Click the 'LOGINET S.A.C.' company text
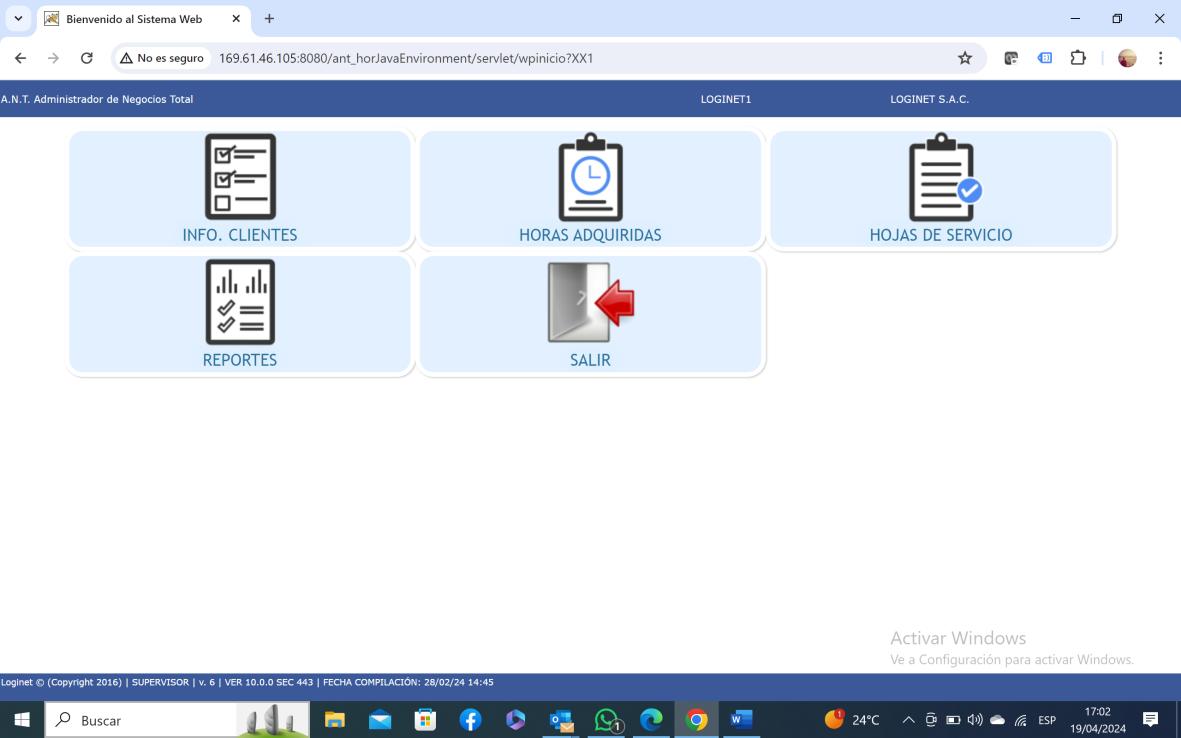Image resolution: width=1181 pixels, height=738 pixels. pyautogui.click(x=929, y=99)
